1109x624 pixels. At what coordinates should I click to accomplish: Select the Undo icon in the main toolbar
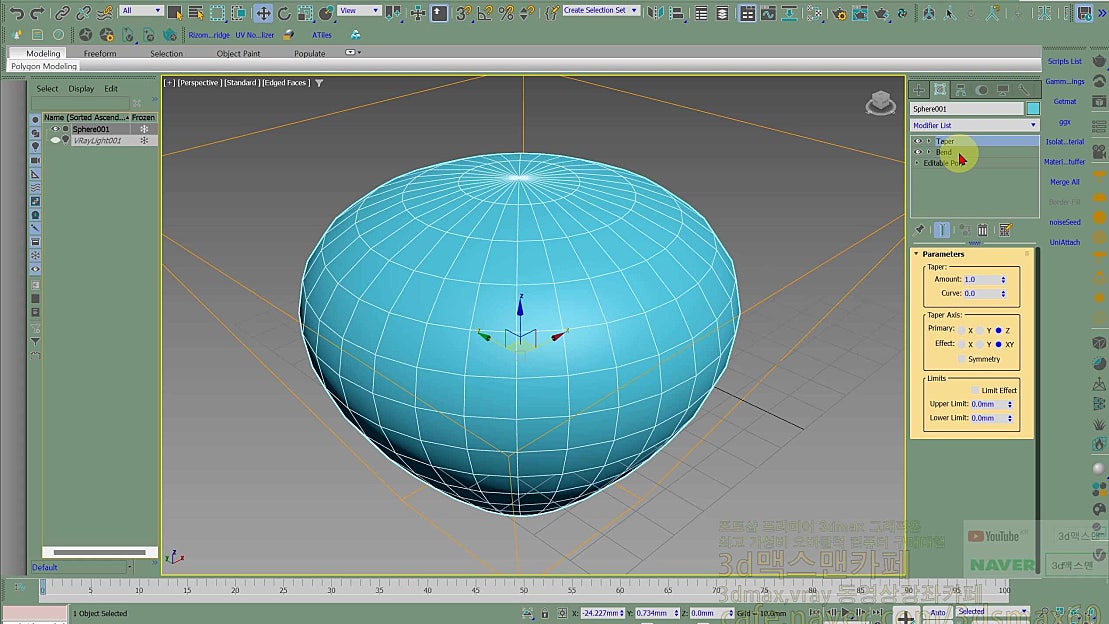click(x=15, y=13)
